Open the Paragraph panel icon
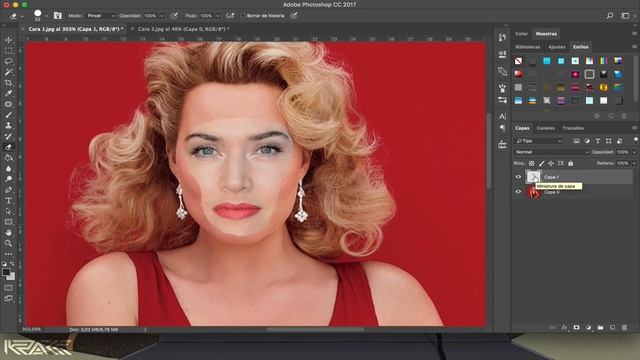The height and width of the screenshot is (360, 640). [502, 128]
